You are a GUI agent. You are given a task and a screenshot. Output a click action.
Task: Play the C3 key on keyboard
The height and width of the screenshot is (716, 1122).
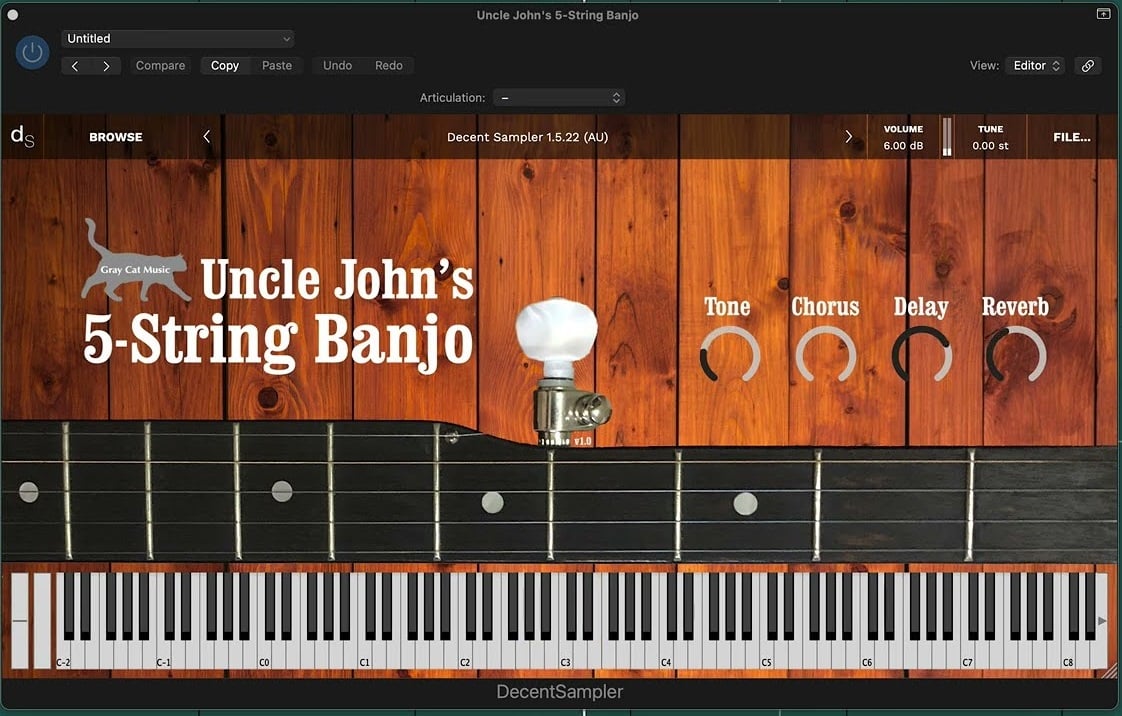pyautogui.click(x=565, y=654)
